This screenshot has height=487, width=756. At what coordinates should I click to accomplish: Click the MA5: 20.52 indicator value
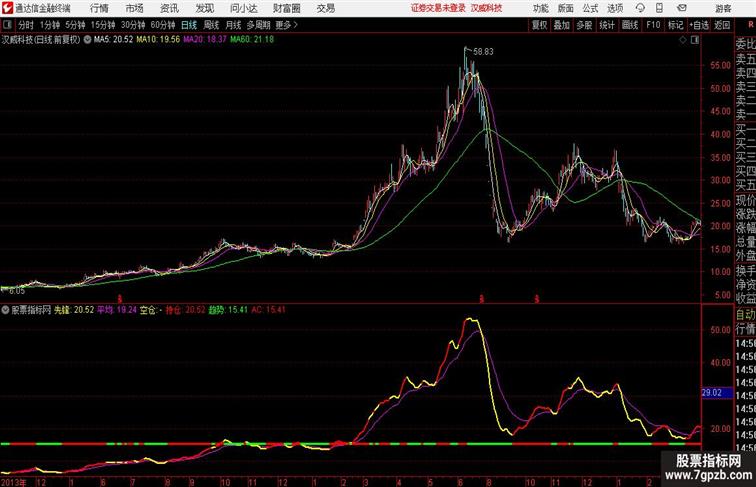click(113, 40)
